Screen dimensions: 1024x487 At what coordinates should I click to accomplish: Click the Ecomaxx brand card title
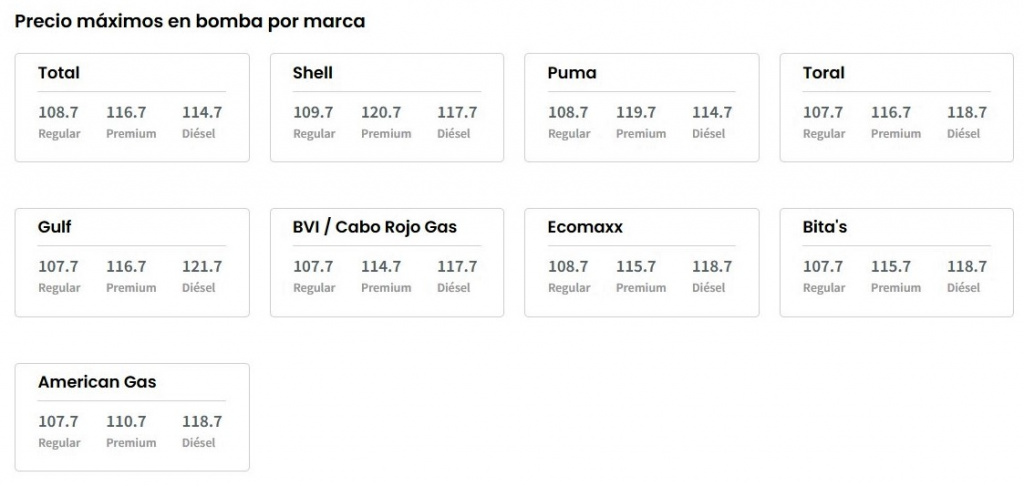pos(585,227)
